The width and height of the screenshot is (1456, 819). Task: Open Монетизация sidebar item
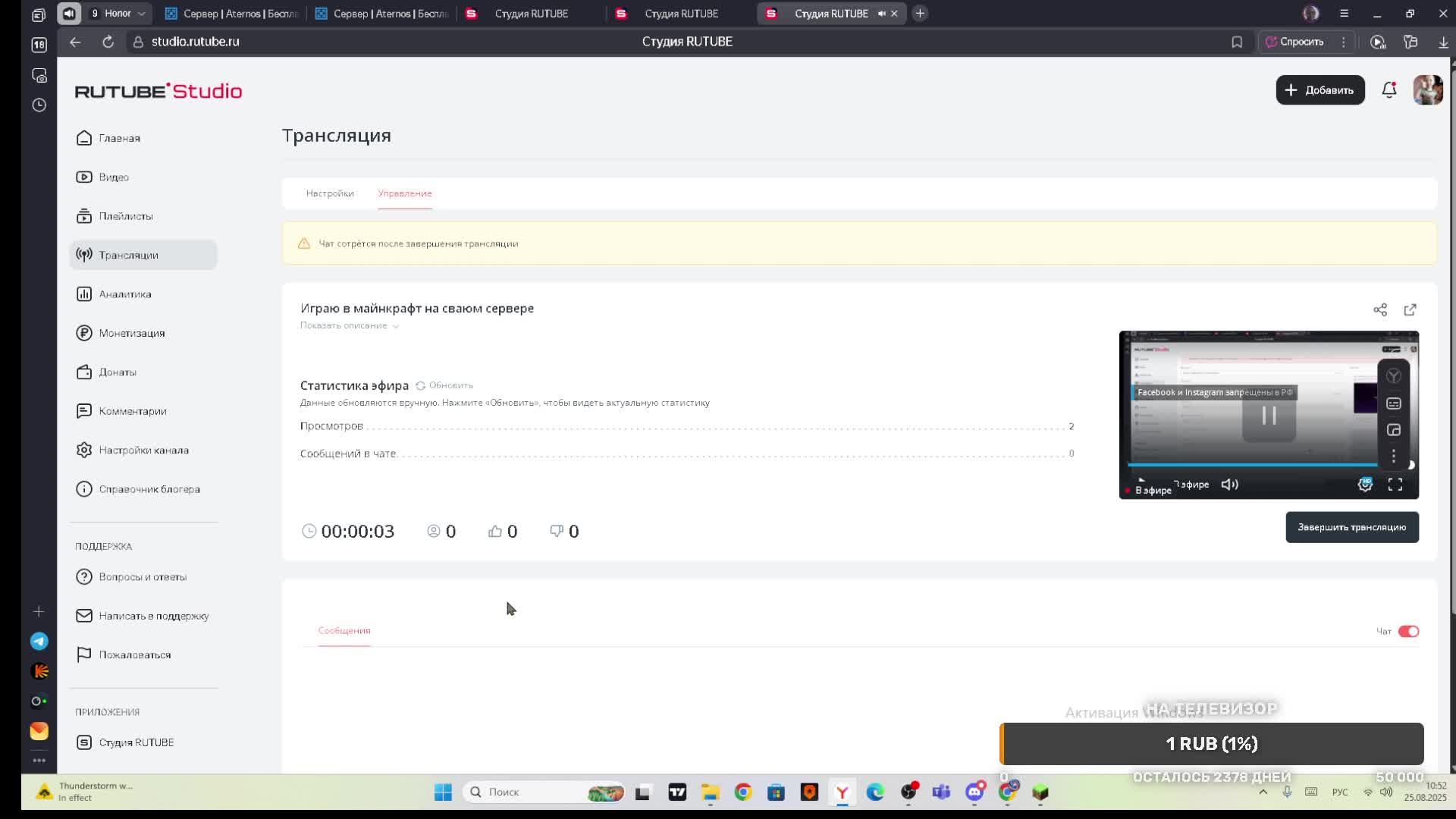pyautogui.click(x=131, y=333)
